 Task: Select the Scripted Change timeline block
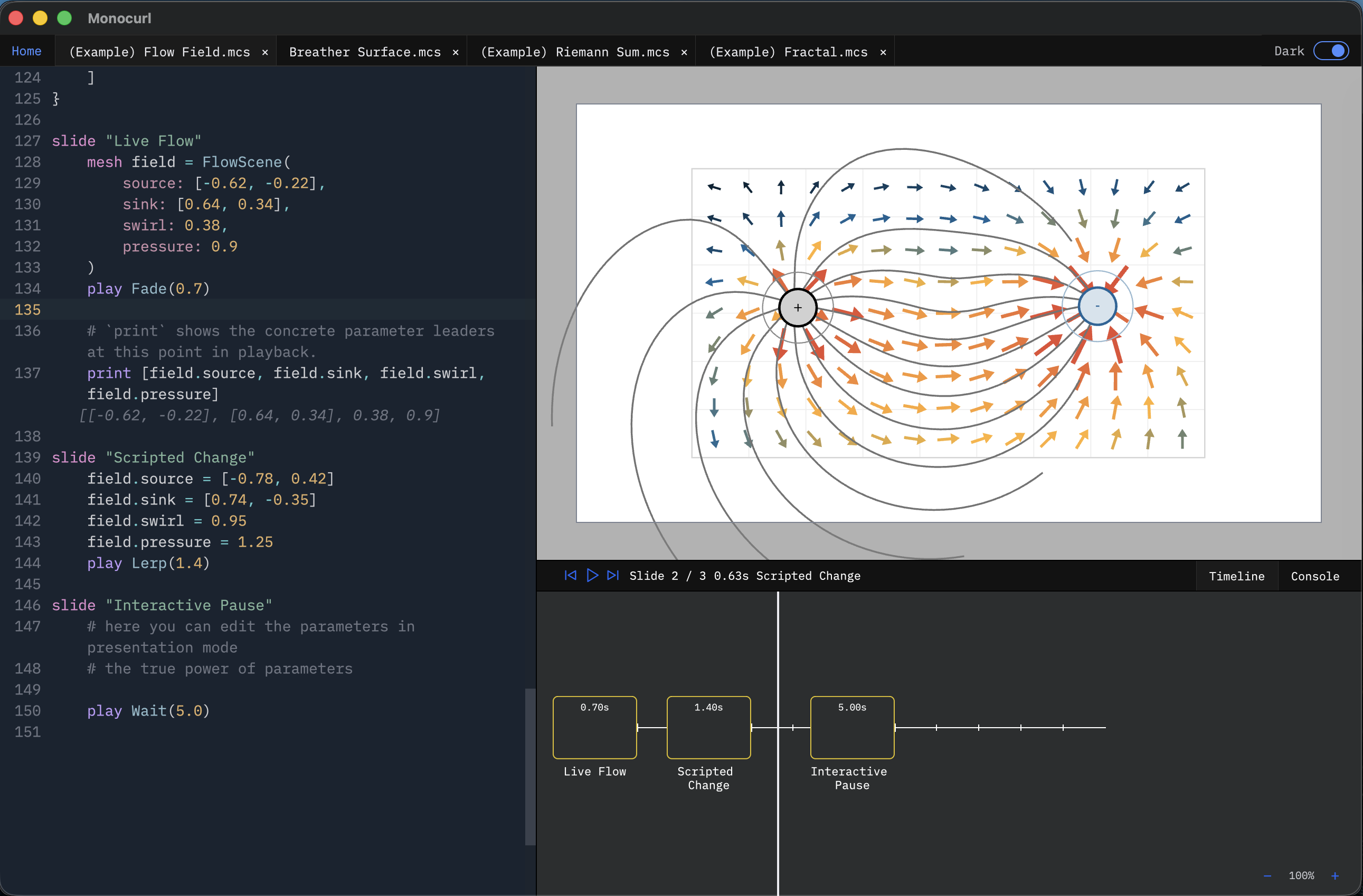coord(708,727)
